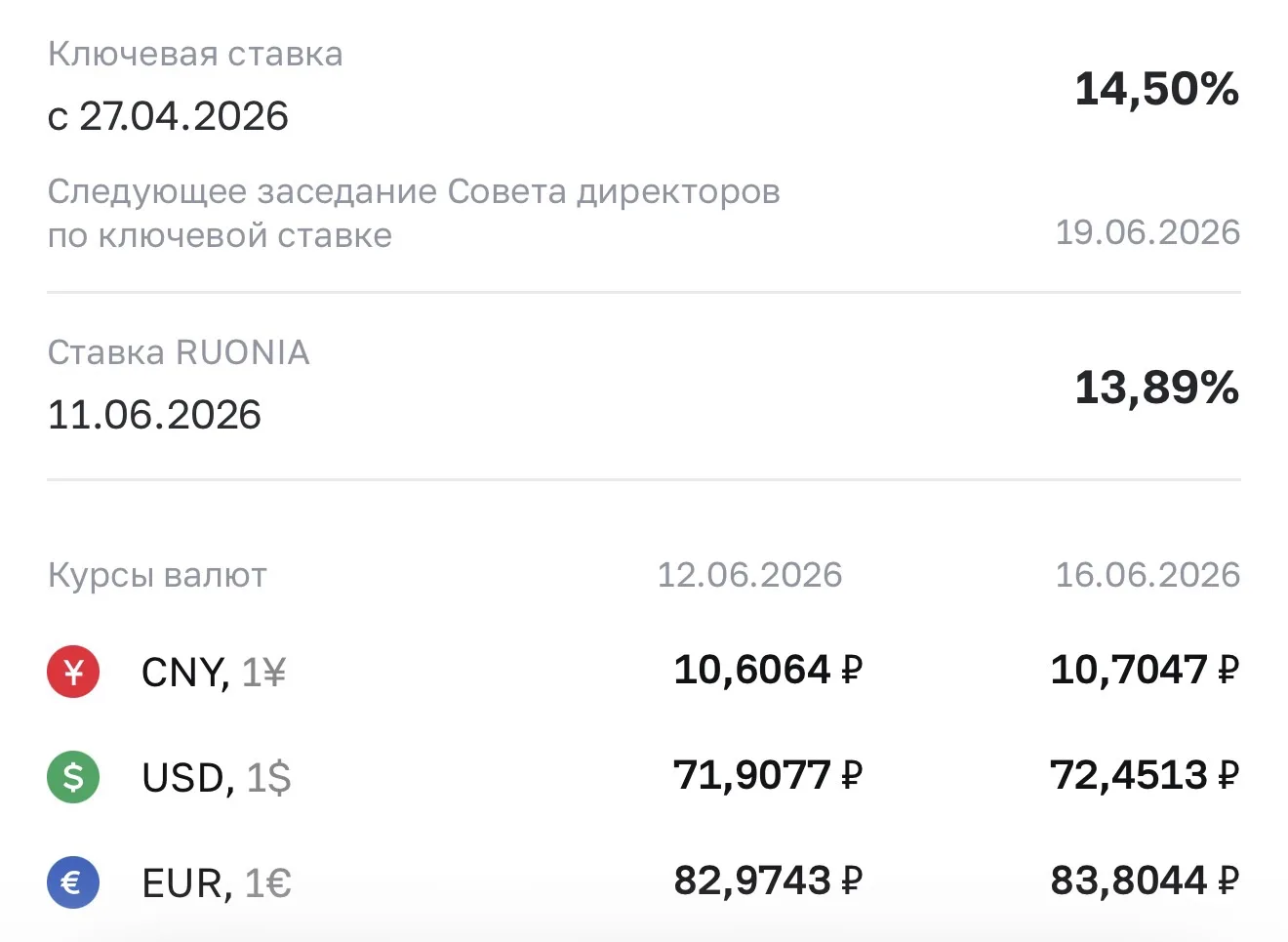The width and height of the screenshot is (1288, 942).
Task: Click the next meeting date 19.06.2026
Action: click(x=1147, y=232)
